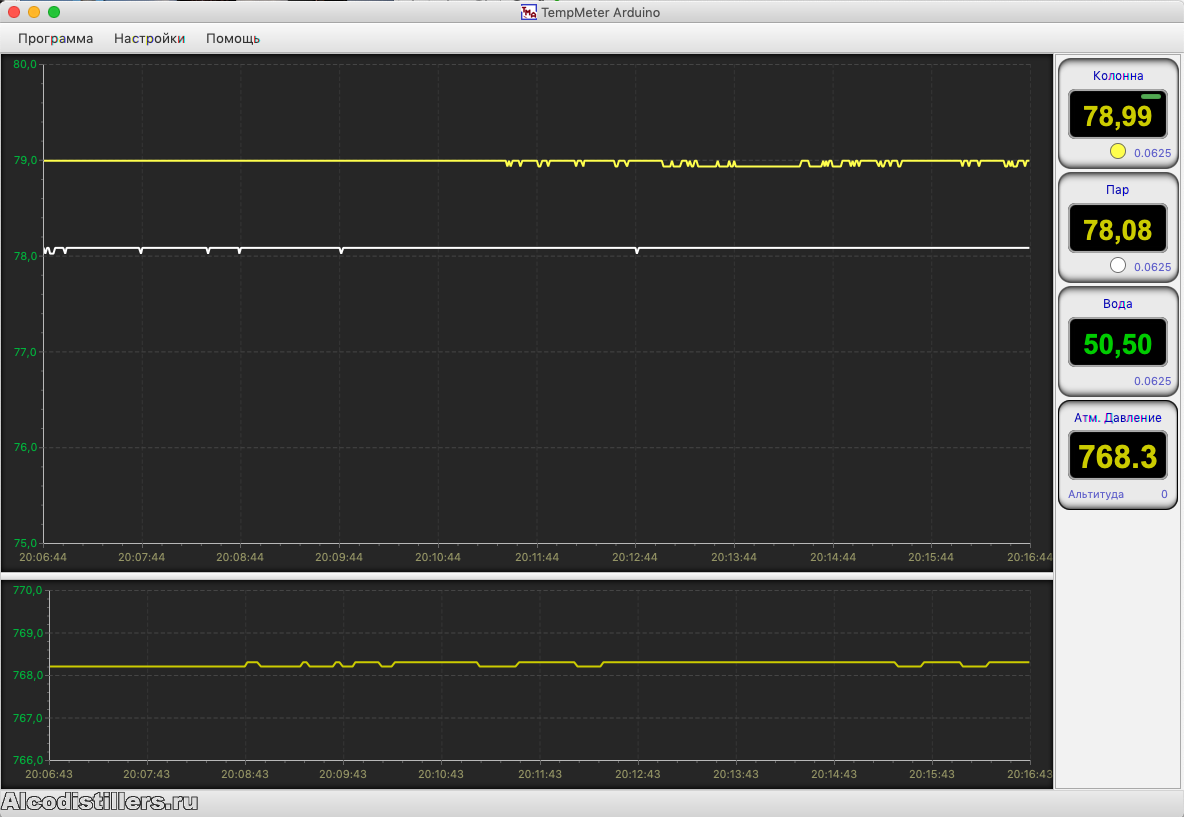Select the Атм. Давление panel label
This screenshot has width=1184, height=817.
[1118, 418]
